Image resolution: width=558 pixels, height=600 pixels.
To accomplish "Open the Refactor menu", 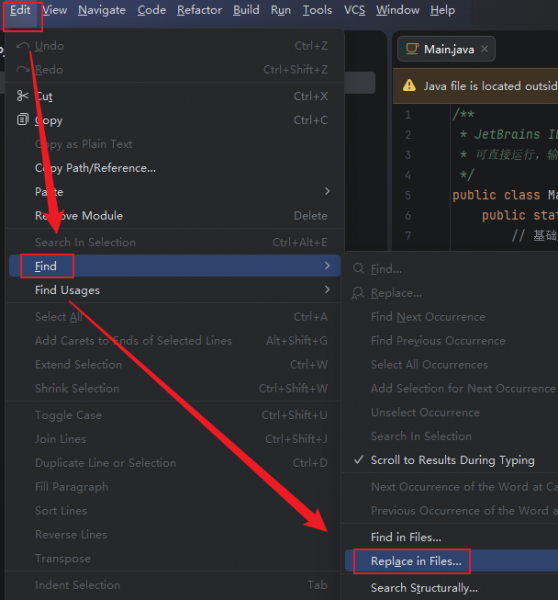I will click(x=199, y=10).
